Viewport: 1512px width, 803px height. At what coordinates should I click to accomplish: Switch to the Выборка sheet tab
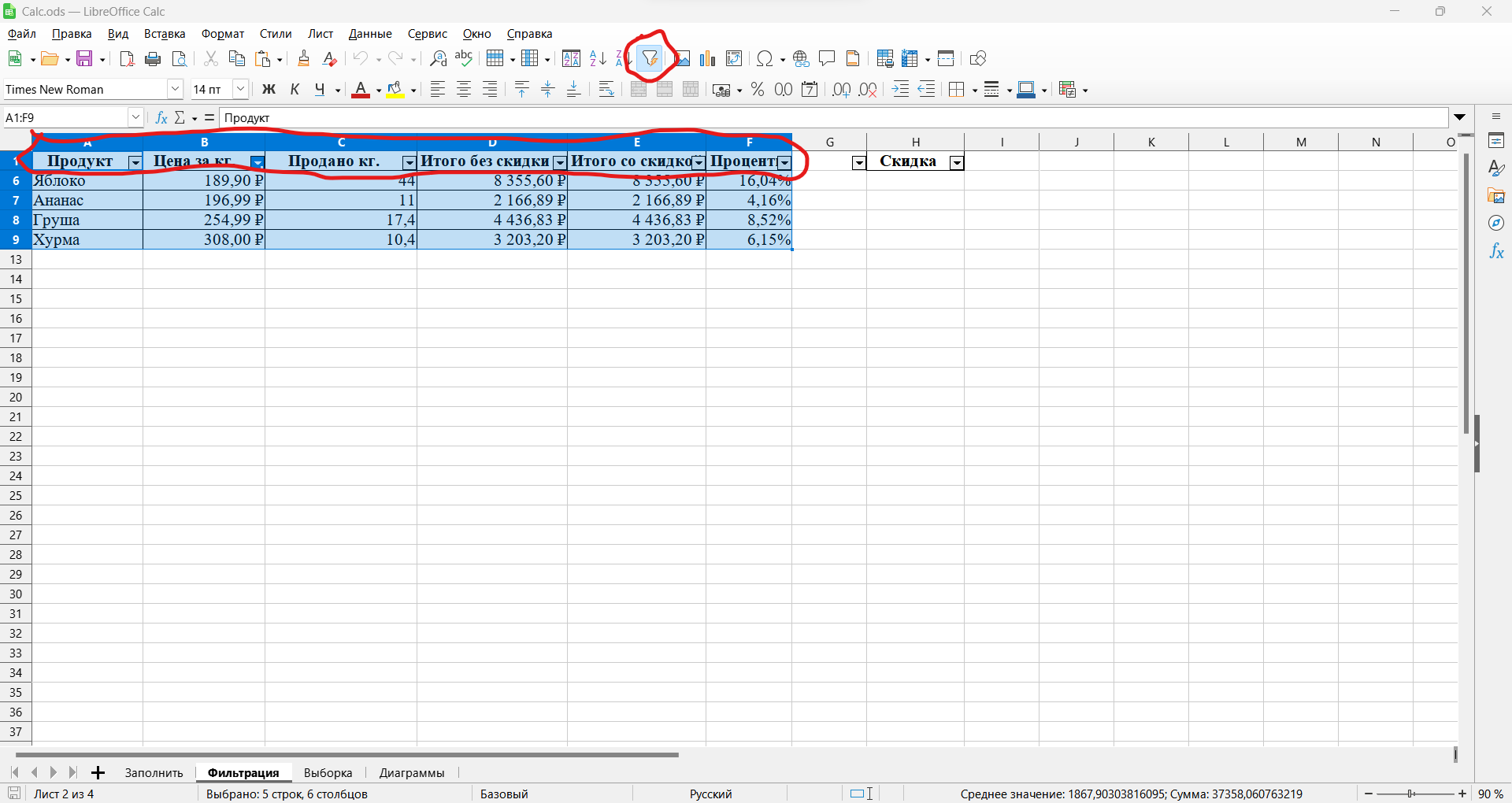[328, 772]
